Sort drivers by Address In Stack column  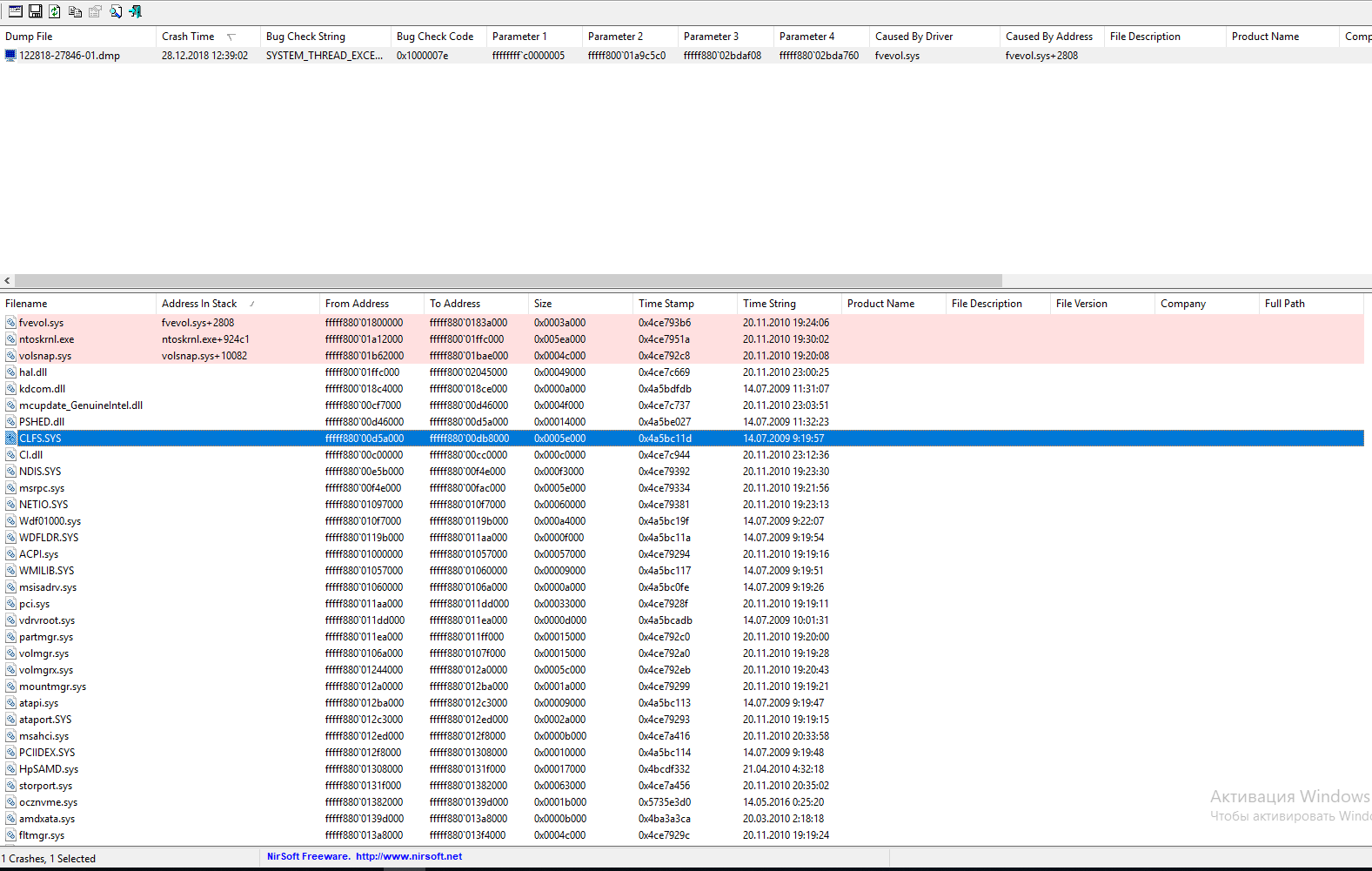(x=238, y=304)
